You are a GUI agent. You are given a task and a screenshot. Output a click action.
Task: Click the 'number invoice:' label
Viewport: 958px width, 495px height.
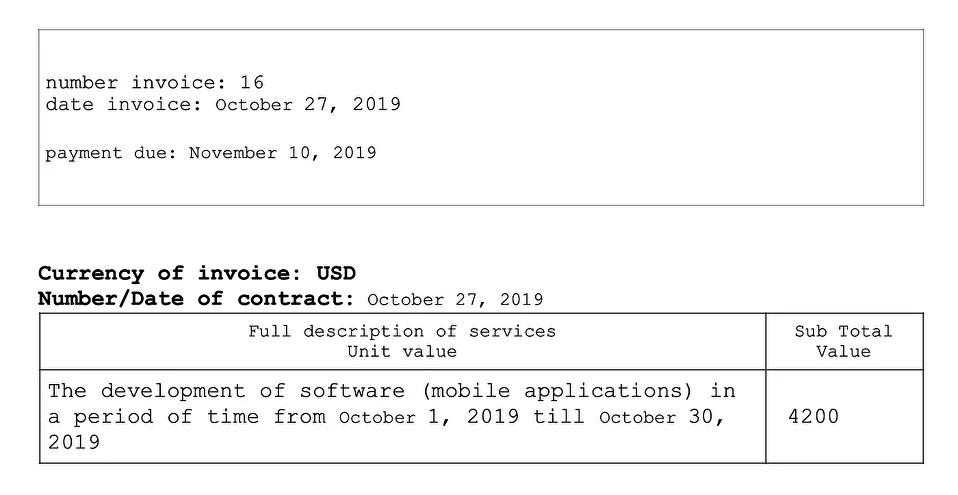[136, 82]
